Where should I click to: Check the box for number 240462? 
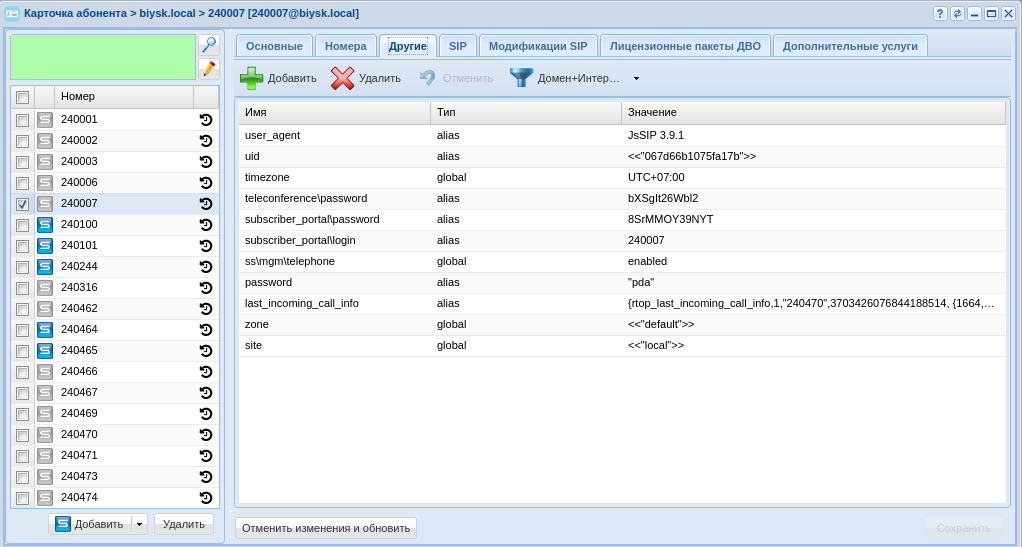(x=22, y=309)
